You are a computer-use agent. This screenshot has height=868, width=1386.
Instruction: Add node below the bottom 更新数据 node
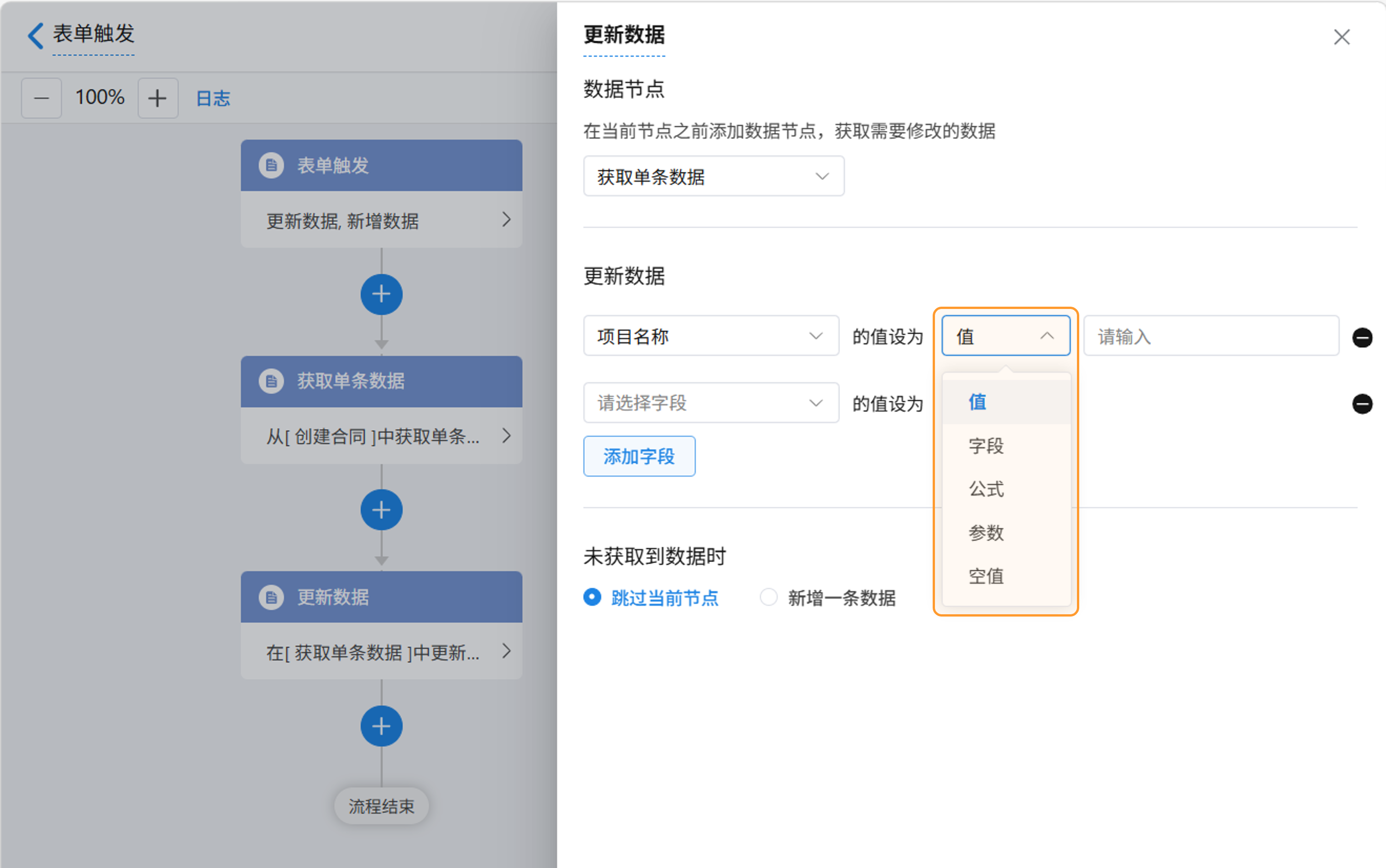[x=381, y=726]
